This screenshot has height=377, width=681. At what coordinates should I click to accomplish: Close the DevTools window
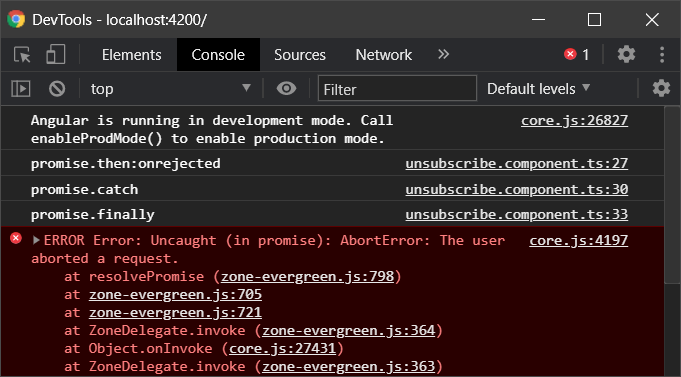point(652,20)
